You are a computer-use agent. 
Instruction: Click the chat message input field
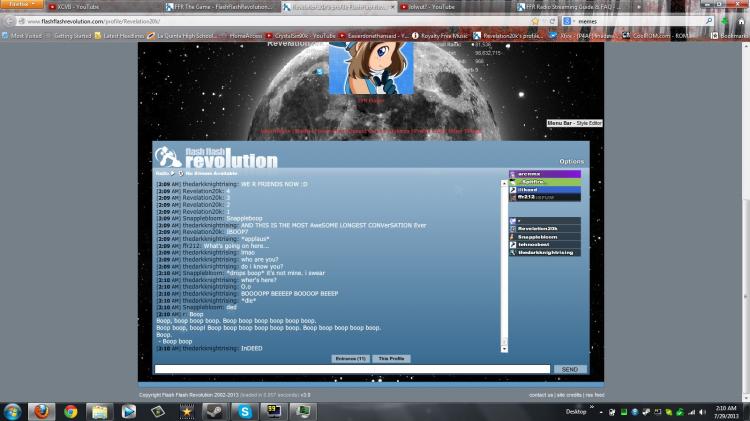351,369
